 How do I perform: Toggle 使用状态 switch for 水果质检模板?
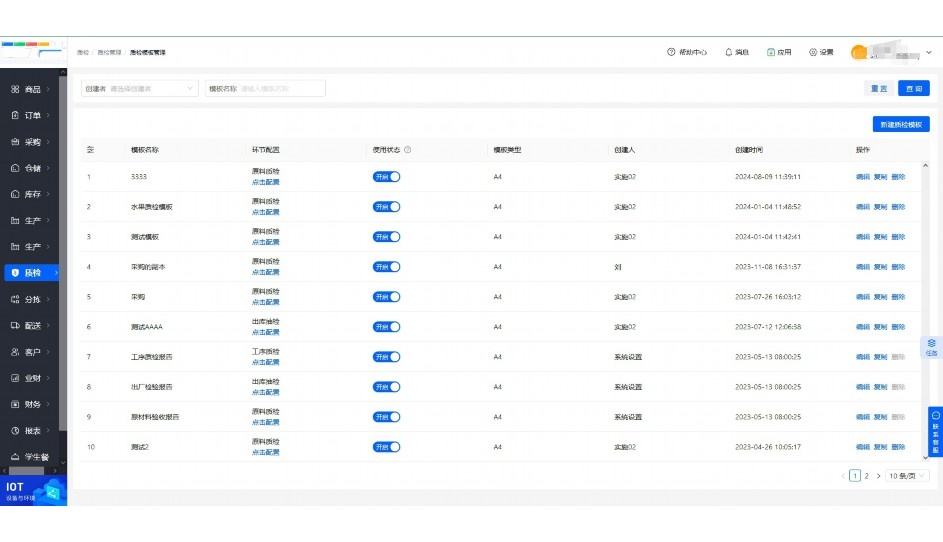click(387, 207)
